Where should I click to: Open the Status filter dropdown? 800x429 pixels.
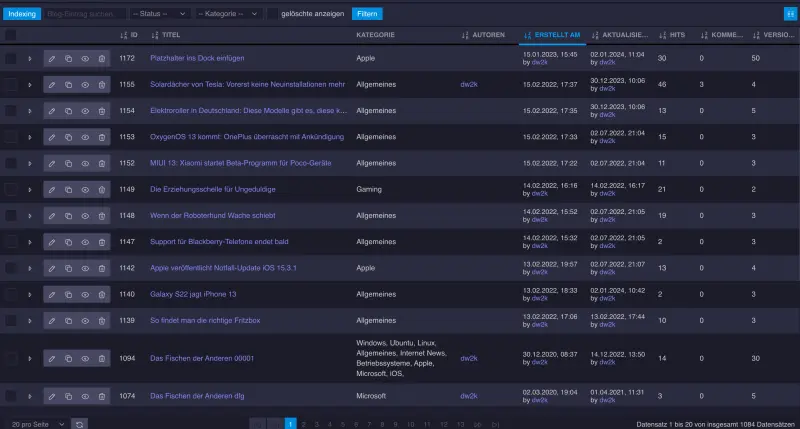(160, 14)
